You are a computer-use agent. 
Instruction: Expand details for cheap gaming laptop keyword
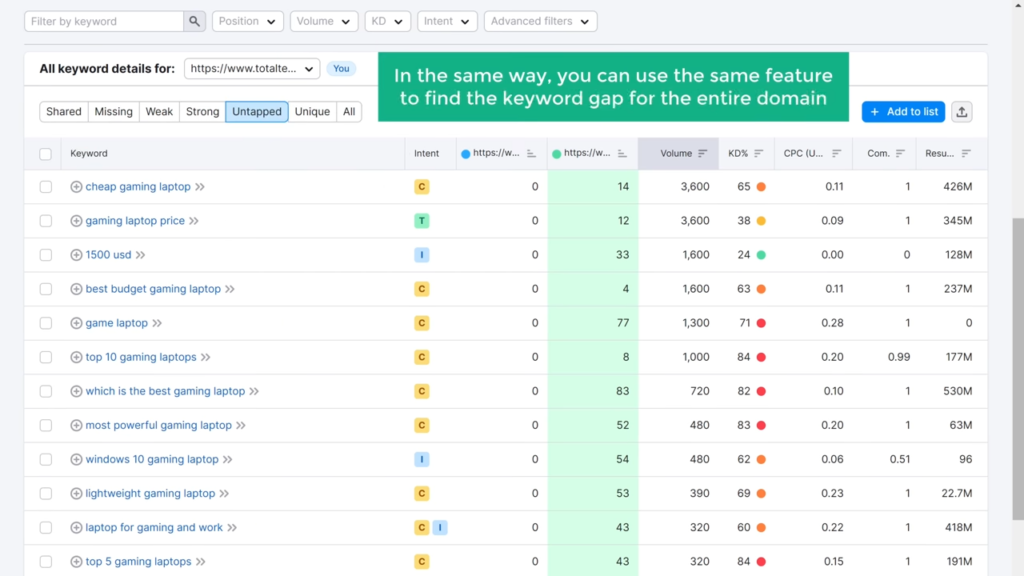[77, 186]
